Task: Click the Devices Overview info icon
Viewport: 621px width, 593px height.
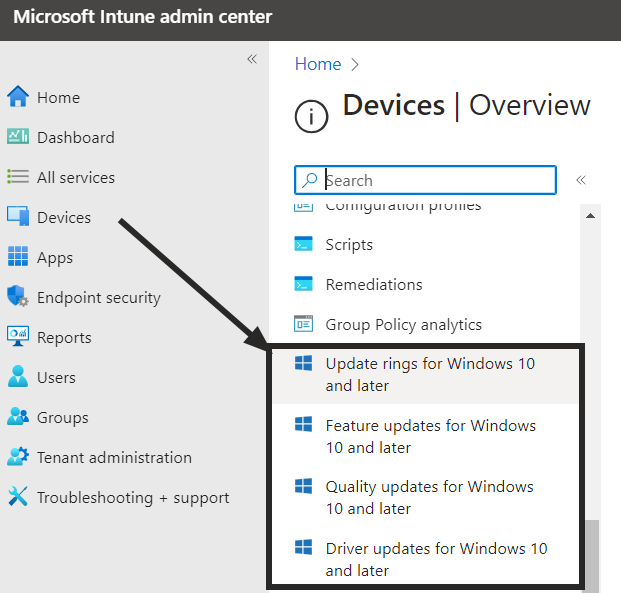Action: (x=311, y=116)
